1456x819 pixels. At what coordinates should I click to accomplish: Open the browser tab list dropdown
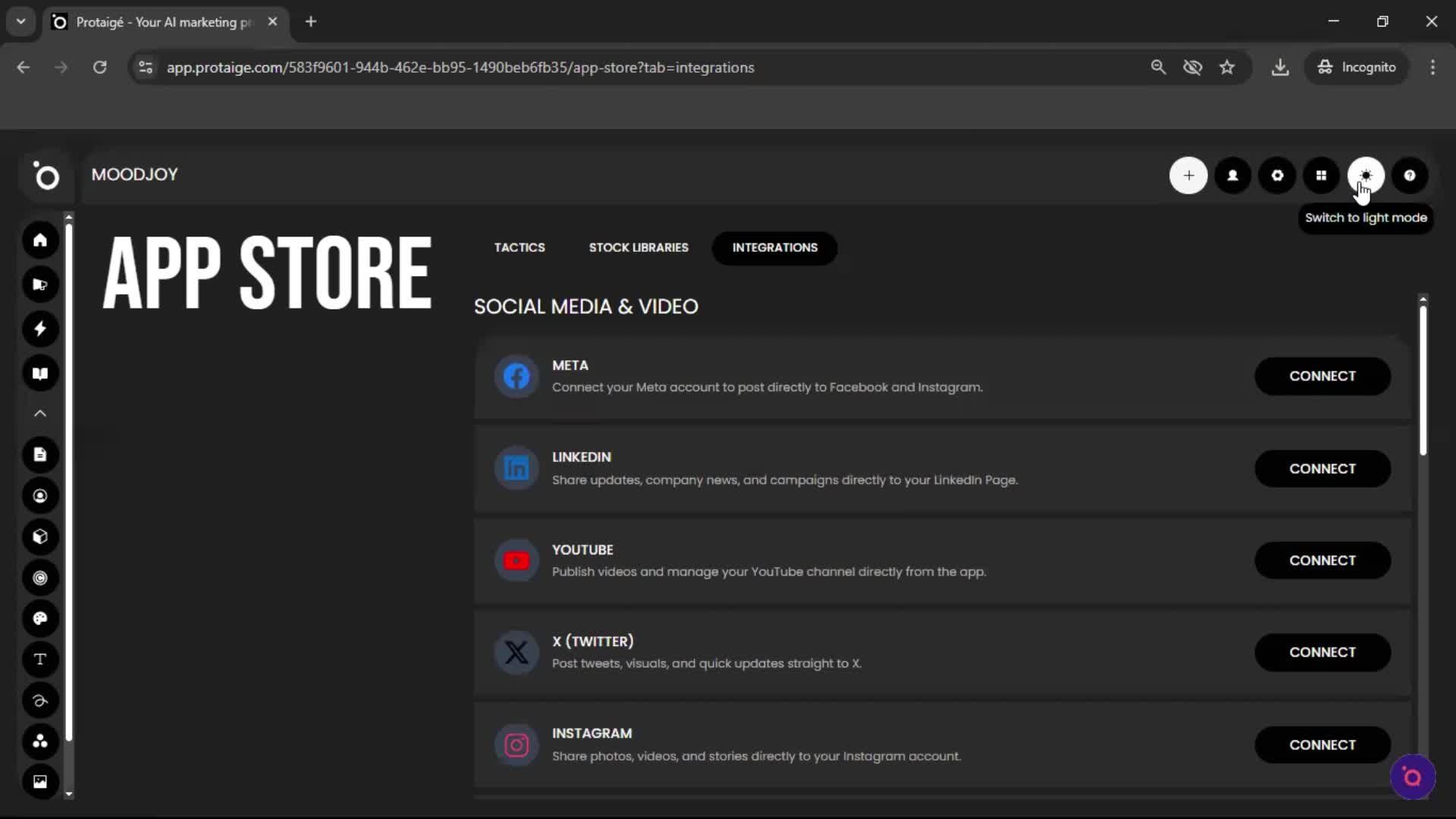coord(20,21)
